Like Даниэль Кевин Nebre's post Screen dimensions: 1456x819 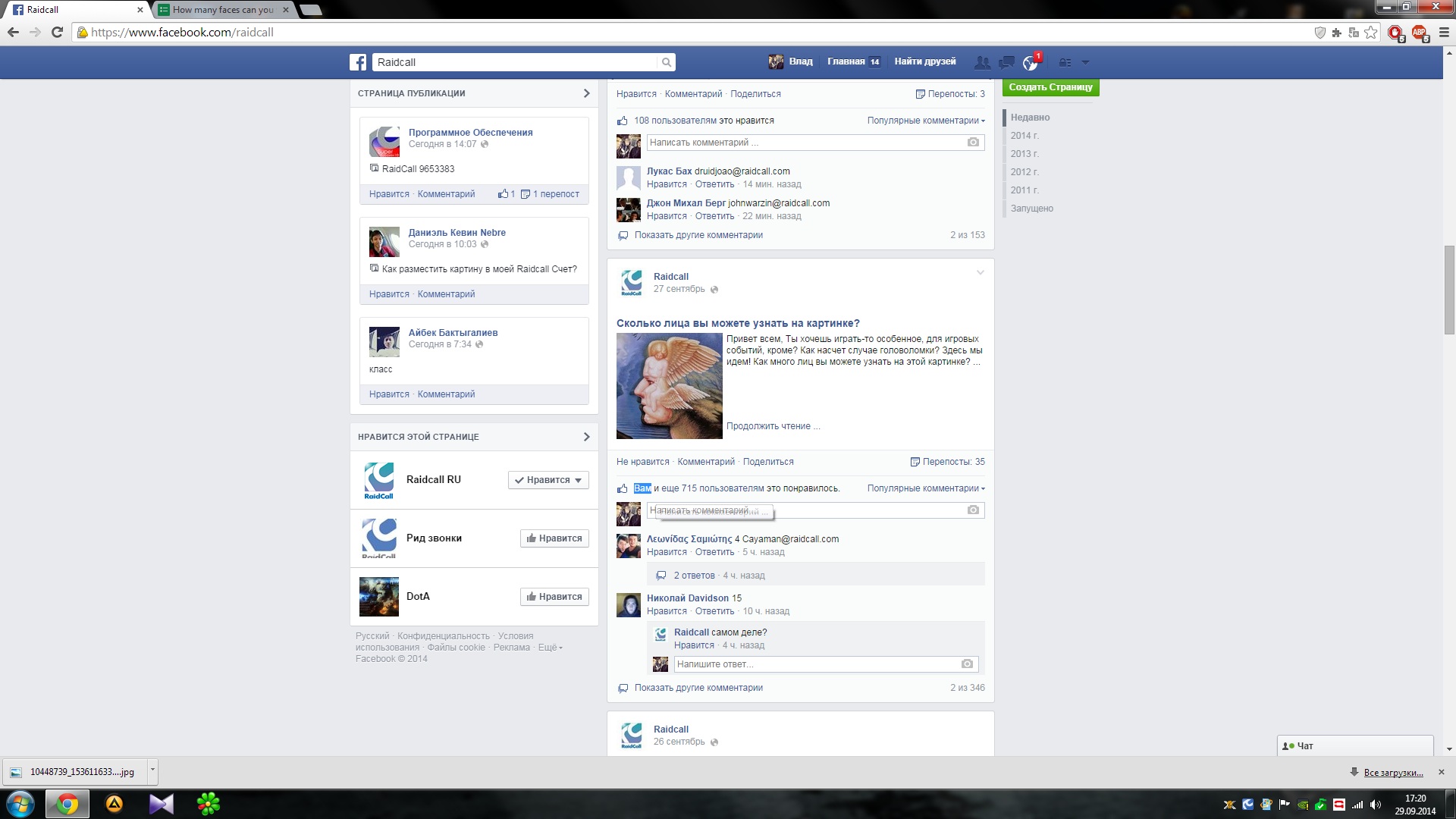pyautogui.click(x=389, y=294)
